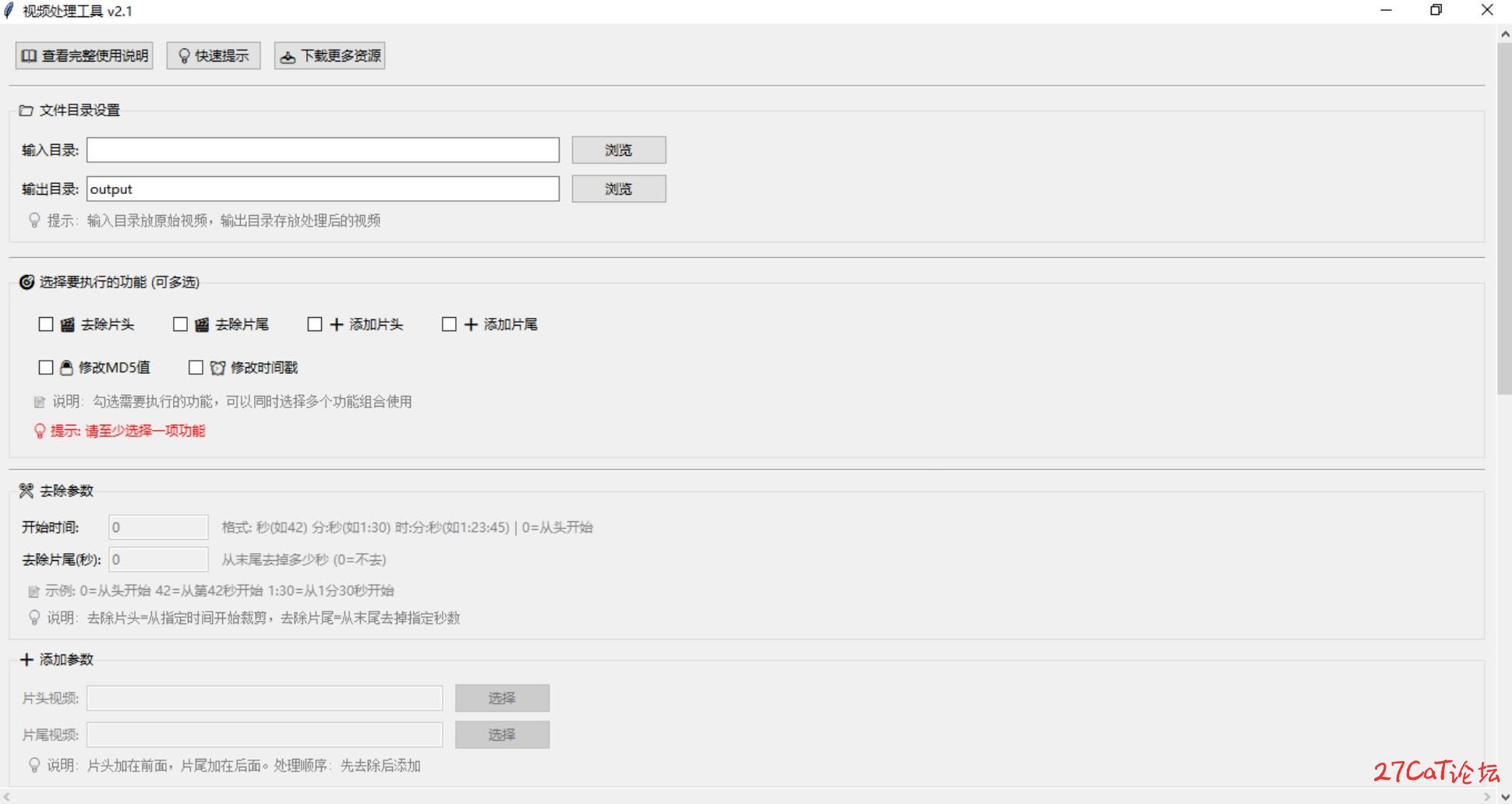Viewport: 1512px width, 804px height.
Task: Click the time format hint 格式: 秒(如42)
Action: pyautogui.click(x=407, y=527)
